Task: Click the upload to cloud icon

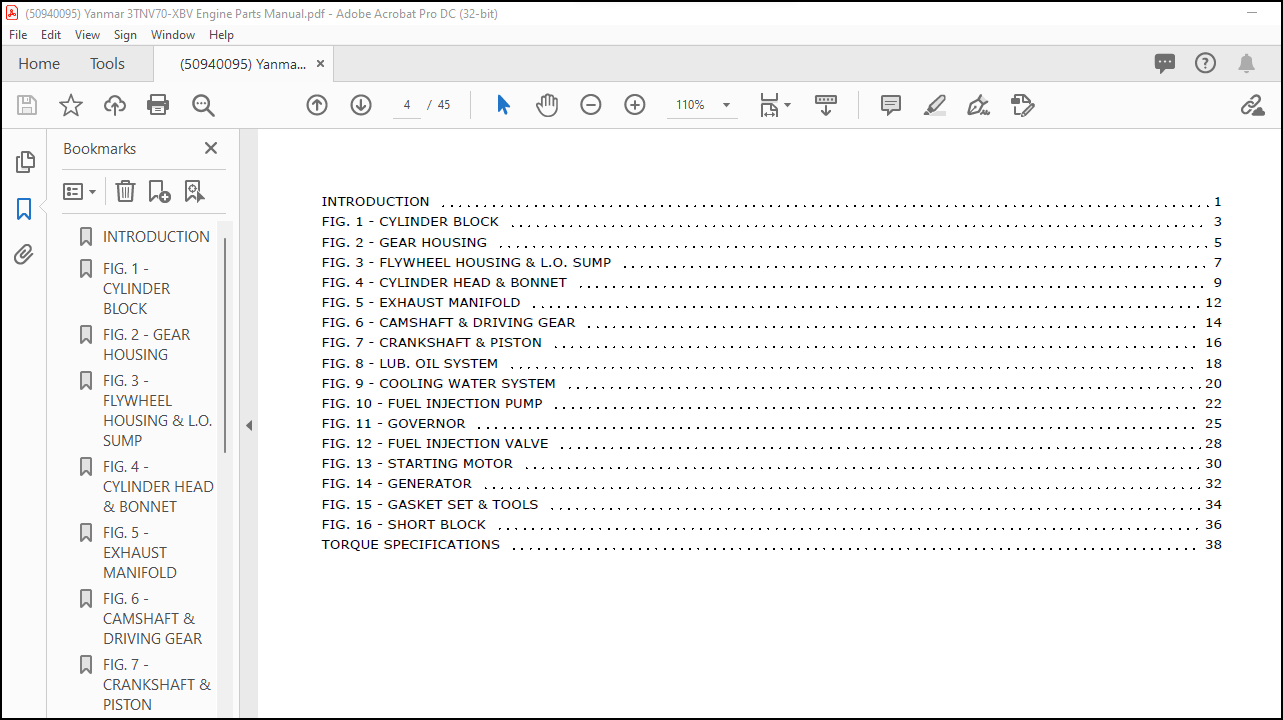Action: coord(115,105)
